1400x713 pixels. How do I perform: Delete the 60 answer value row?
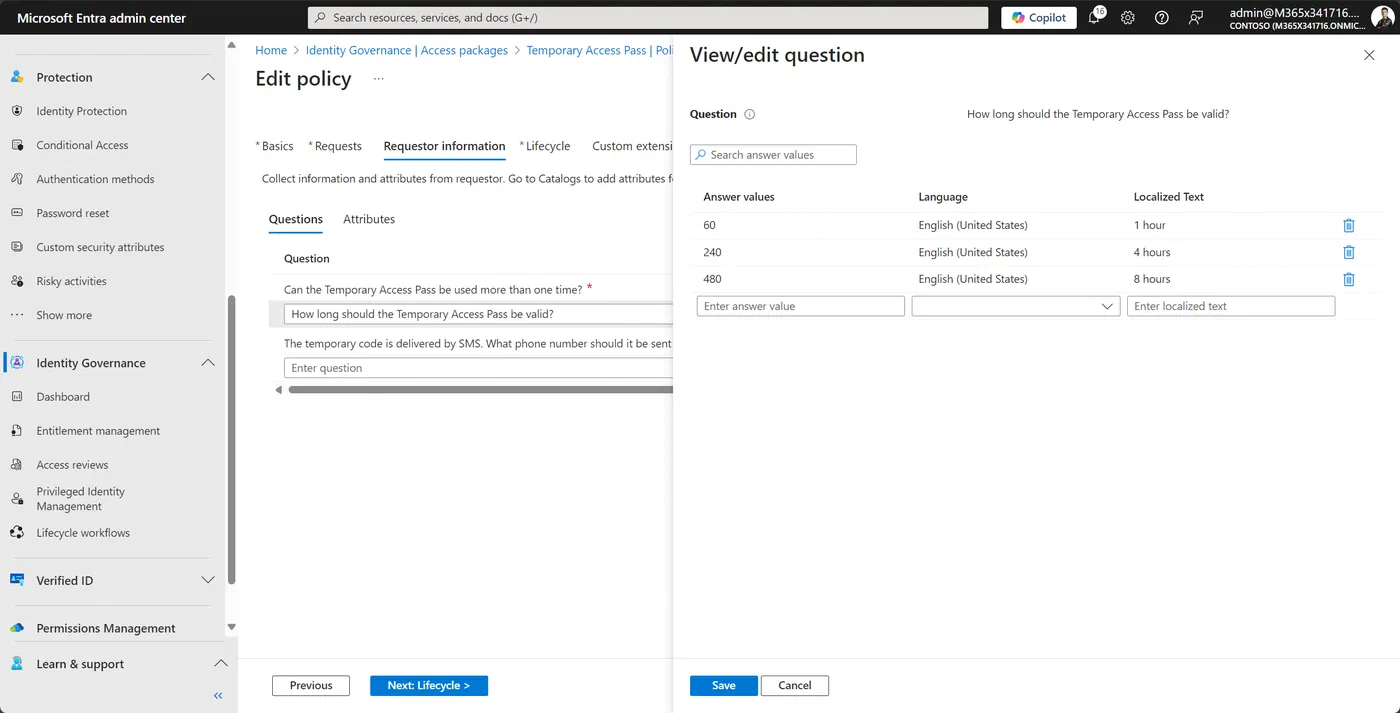click(1348, 226)
